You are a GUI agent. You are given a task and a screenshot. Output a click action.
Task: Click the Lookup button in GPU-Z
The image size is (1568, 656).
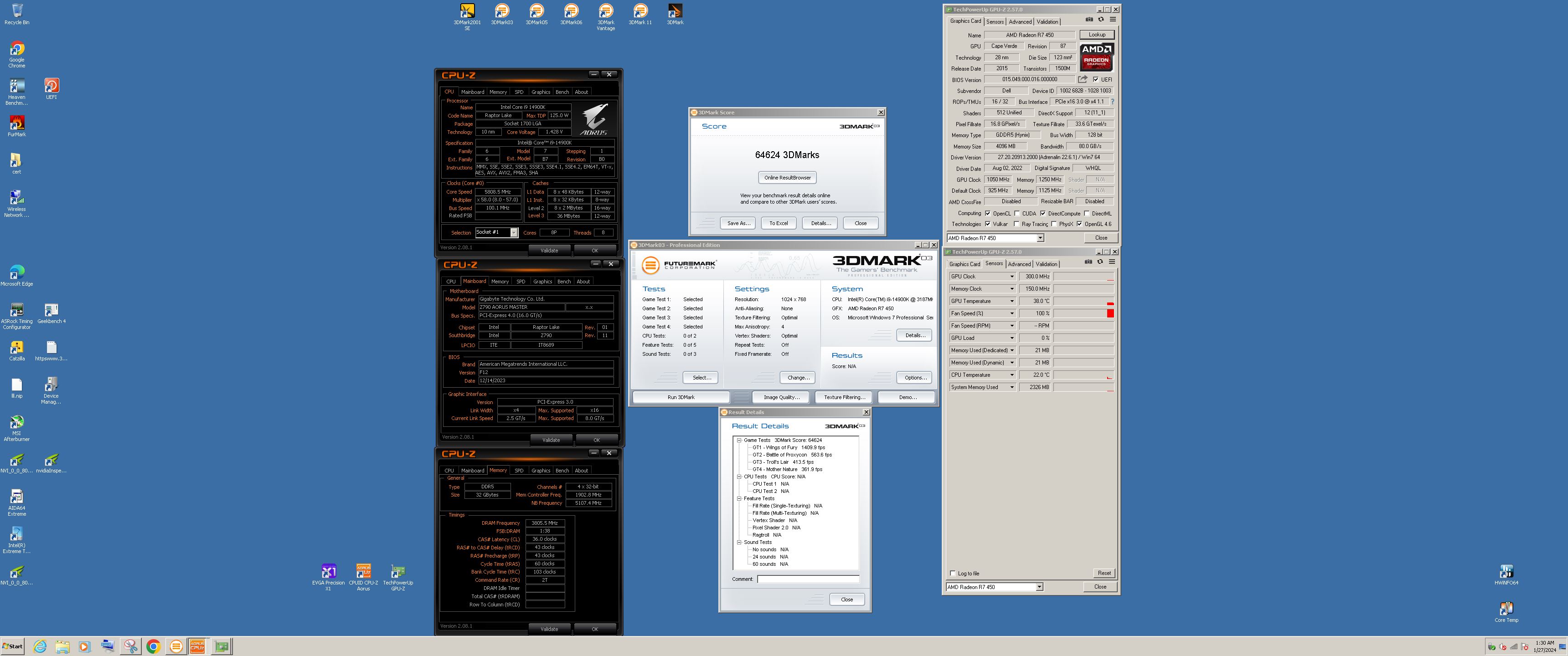point(1097,35)
